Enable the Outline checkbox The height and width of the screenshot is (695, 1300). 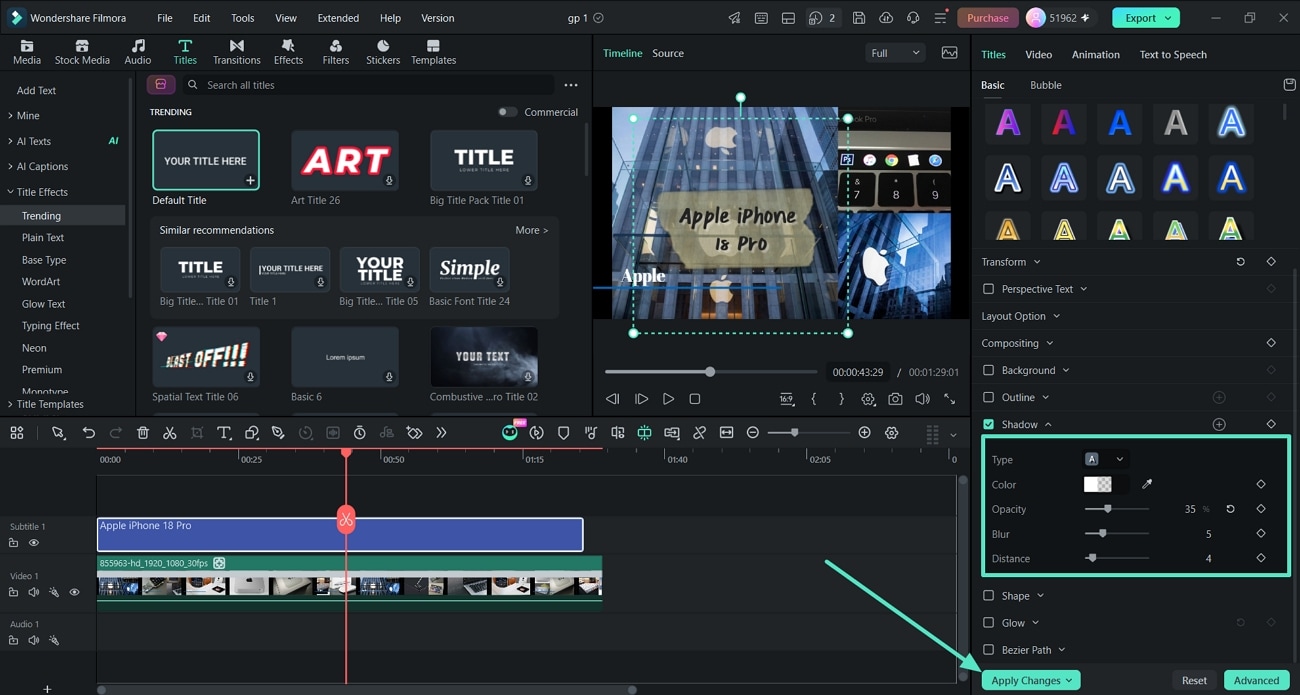[x=989, y=397]
